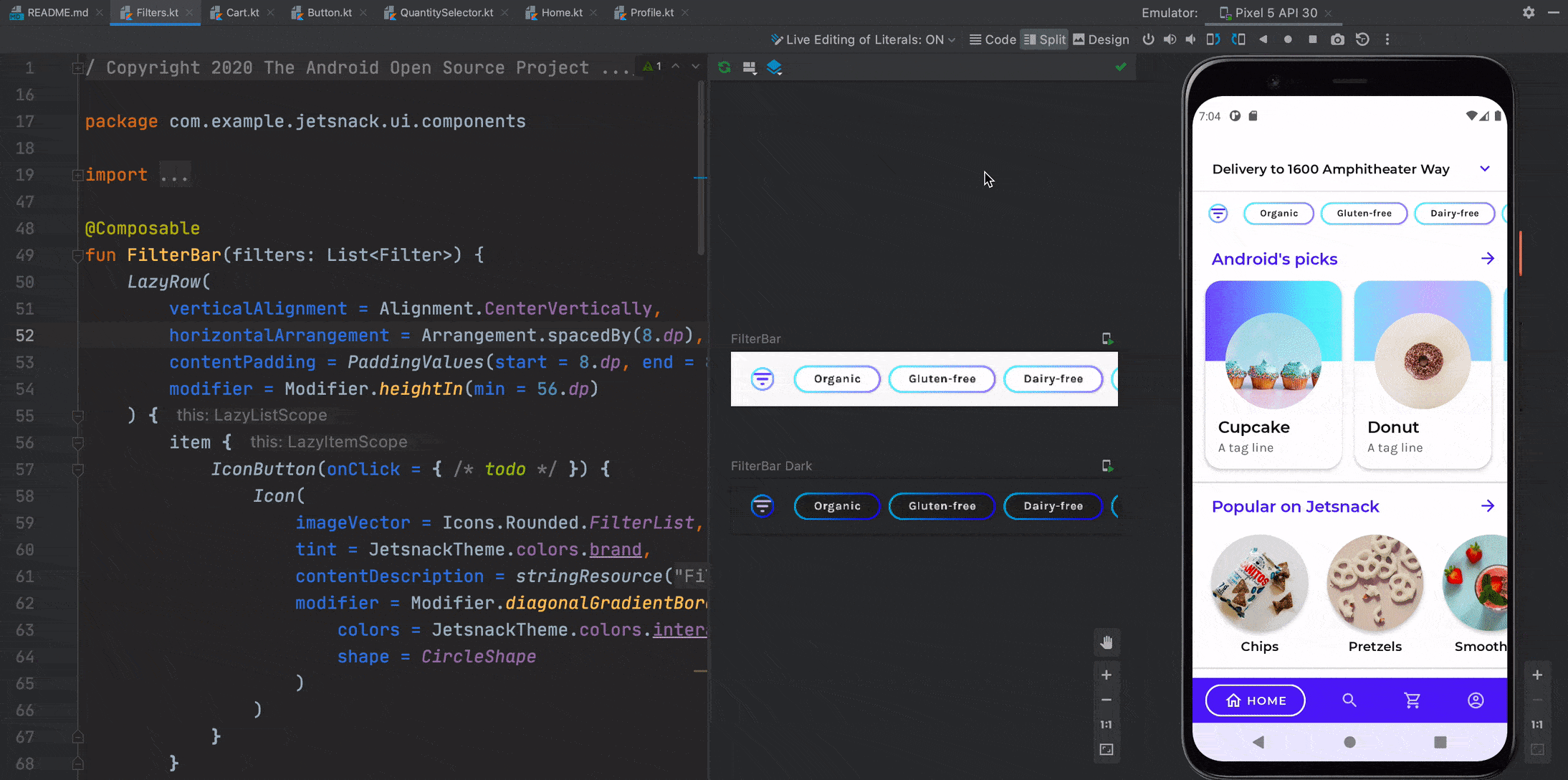Expand the import statement on line 19
The width and height of the screenshot is (1568, 780).
77,174
